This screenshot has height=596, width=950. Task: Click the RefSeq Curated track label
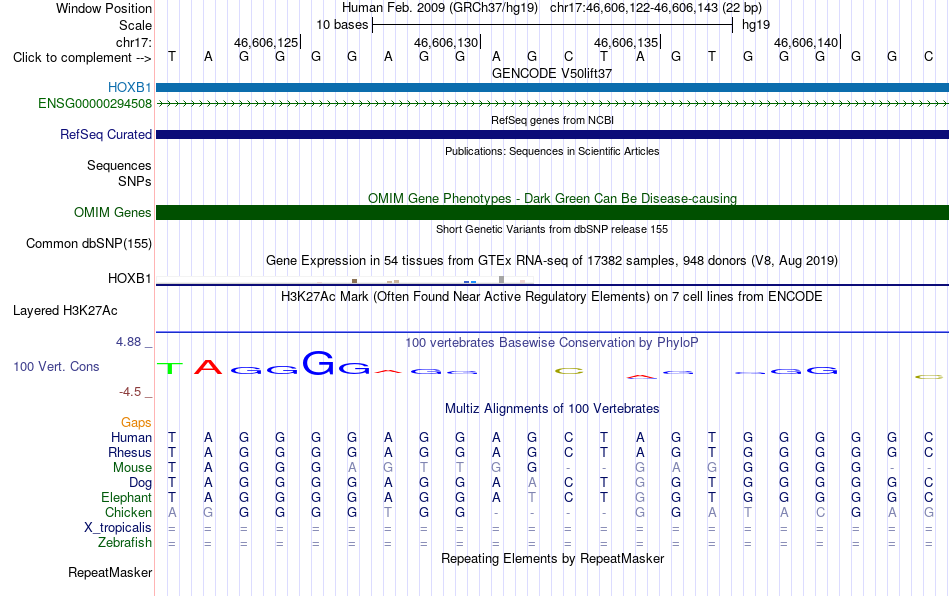pyautogui.click(x=106, y=134)
